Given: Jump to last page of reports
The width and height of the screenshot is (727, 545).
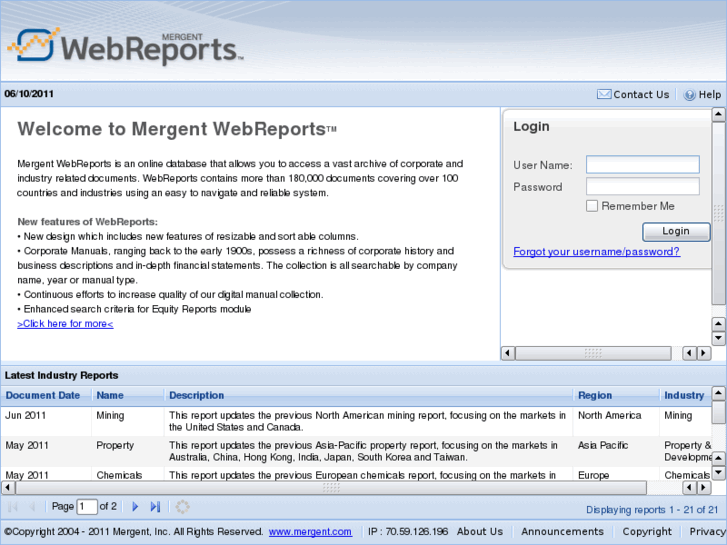Looking at the screenshot, I should coord(155,507).
